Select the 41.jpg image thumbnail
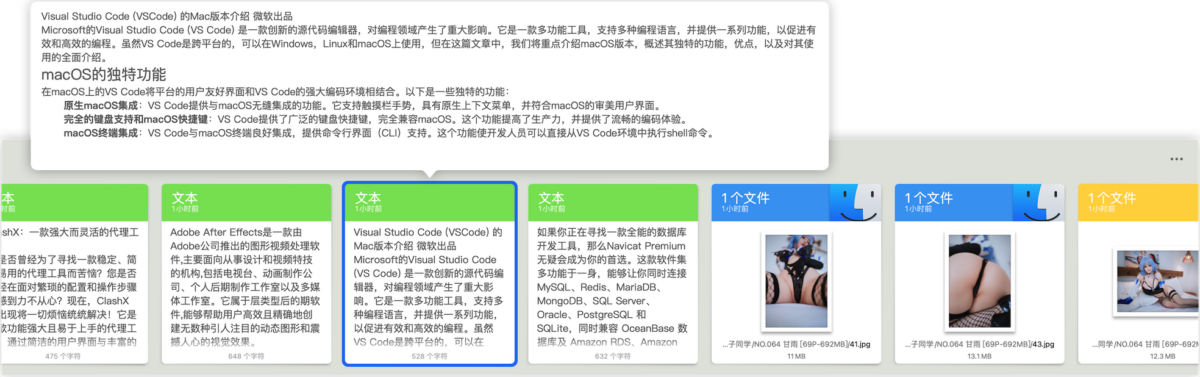The image size is (1200, 377). point(796,282)
